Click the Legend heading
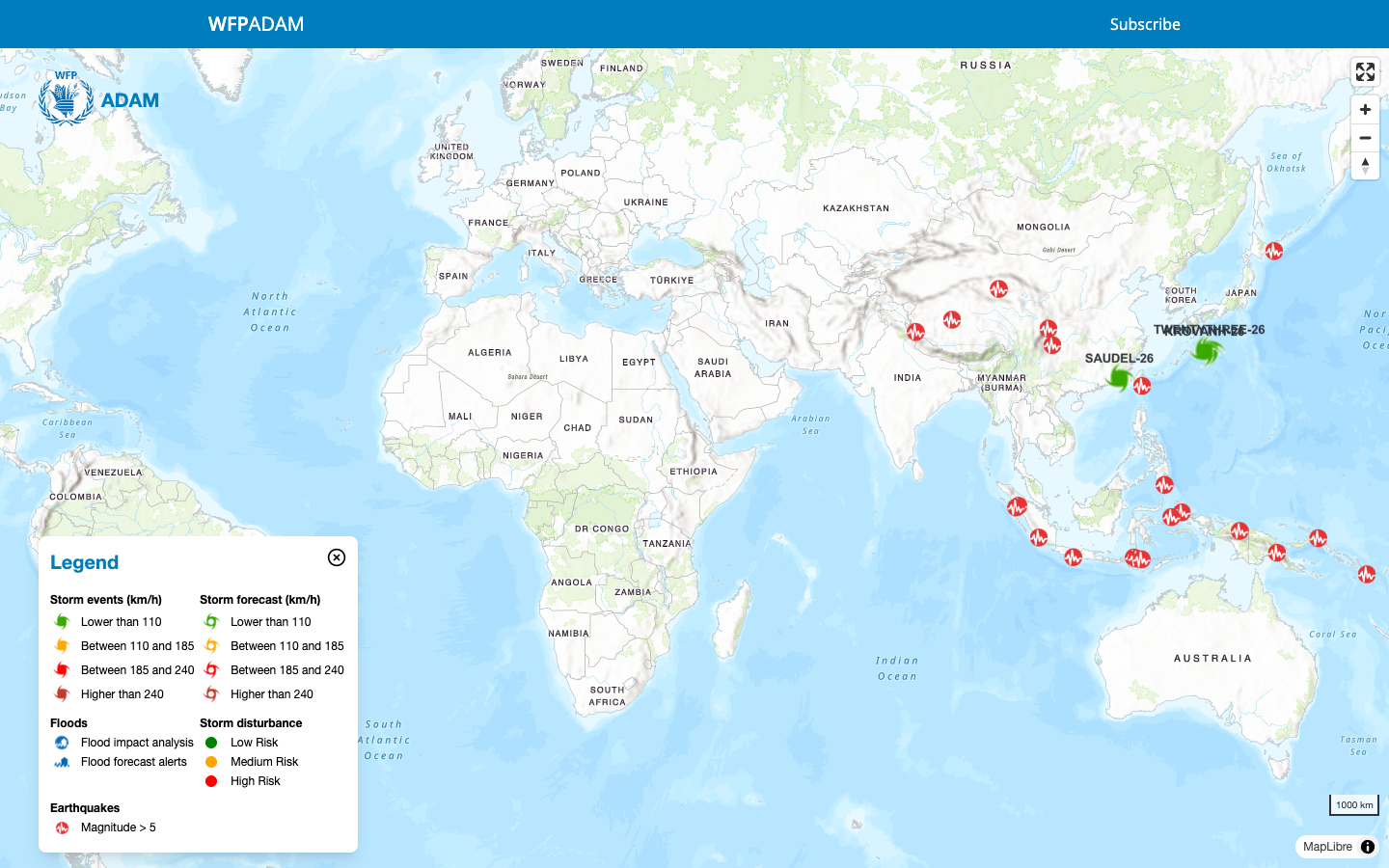Screen dimensions: 1389x868 pyautogui.click(x=84, y=563)
